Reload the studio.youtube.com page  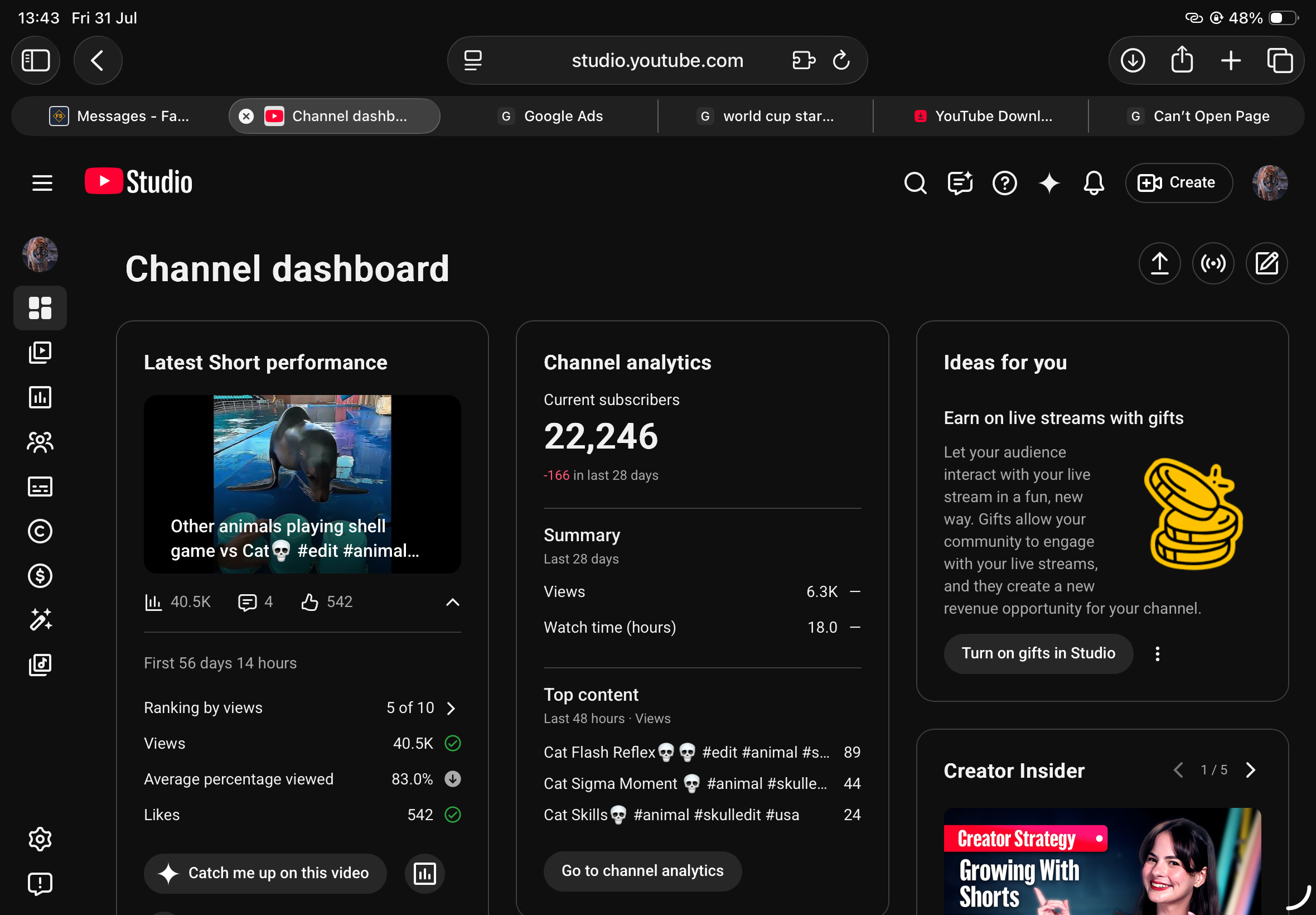pos(840,60)
